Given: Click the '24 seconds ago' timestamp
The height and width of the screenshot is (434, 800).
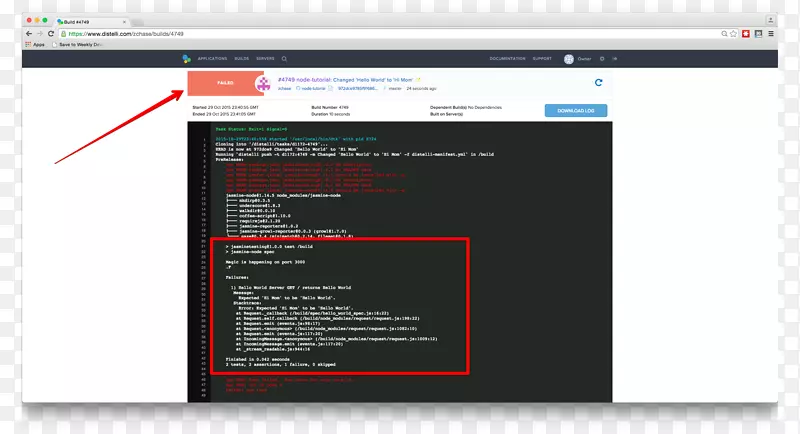Looking at the screenshot, I should (421, 89).
